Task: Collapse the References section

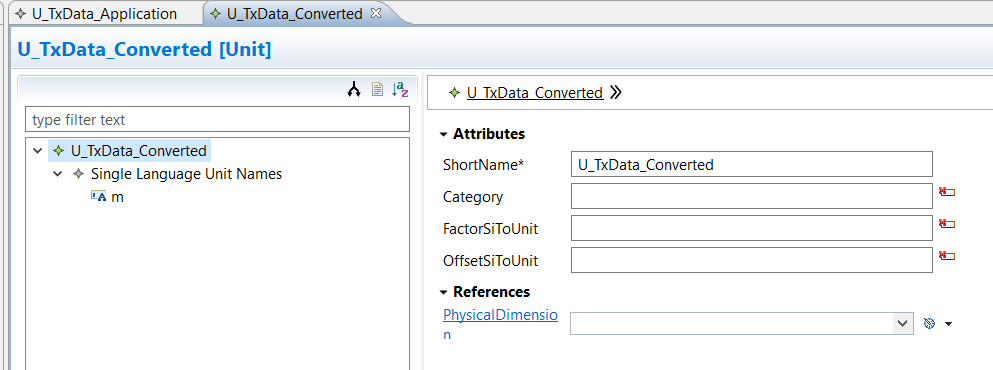Action: coord(443,292)
